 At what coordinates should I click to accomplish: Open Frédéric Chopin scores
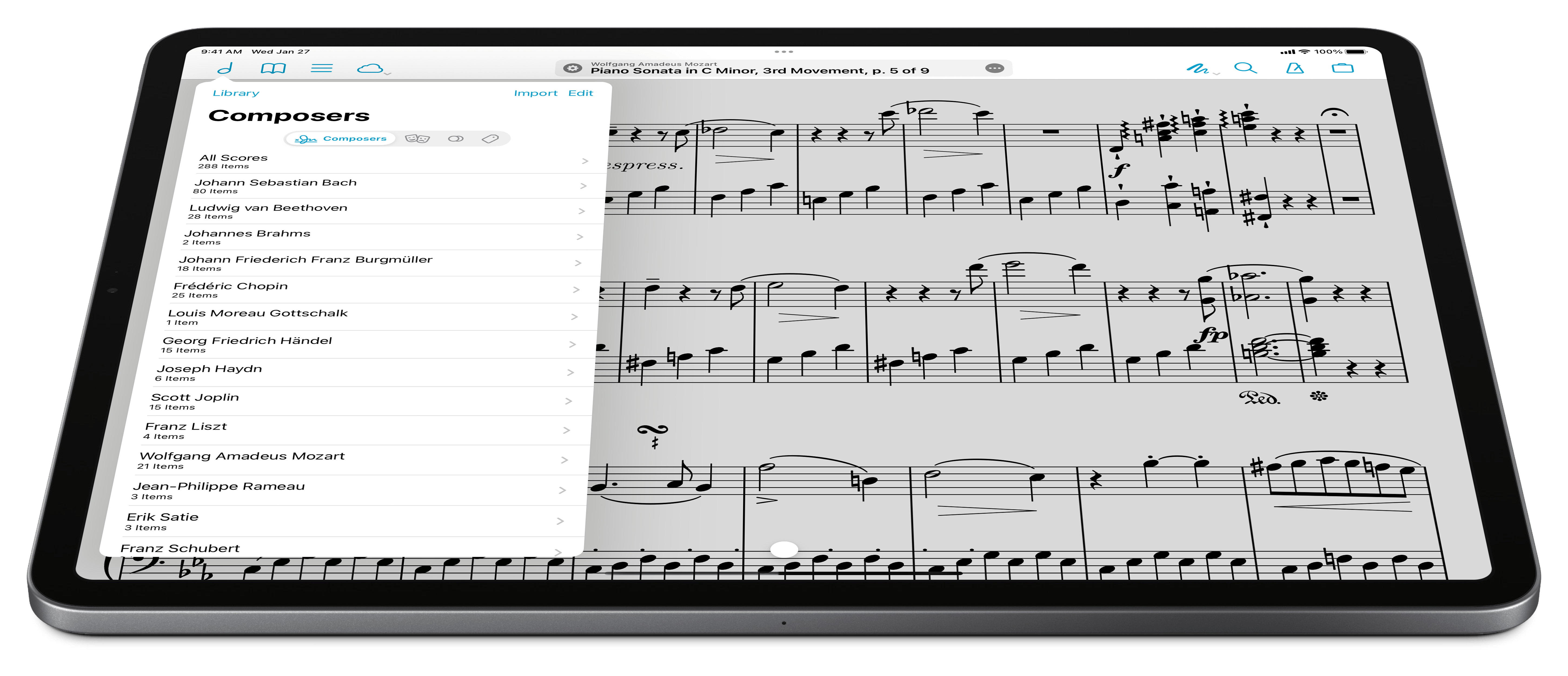(384, 290)
